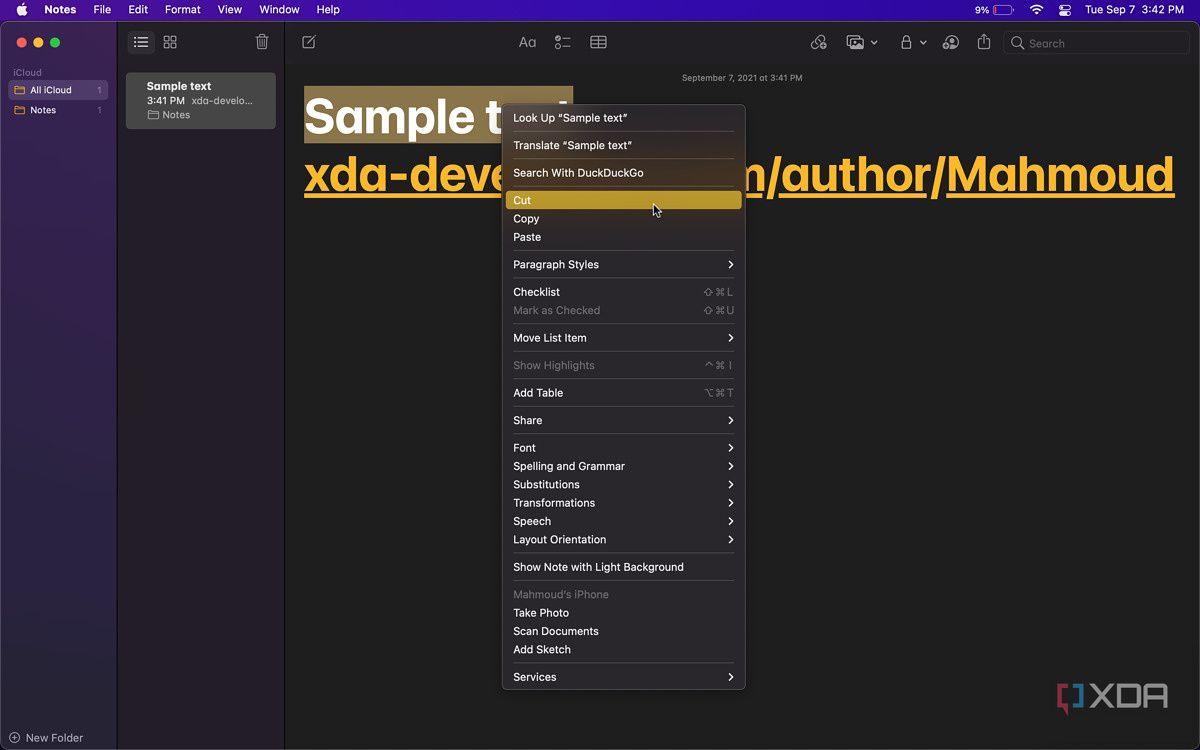Click the share note icon
This screenshot has height=750, width=1200.
coord(984,42)
